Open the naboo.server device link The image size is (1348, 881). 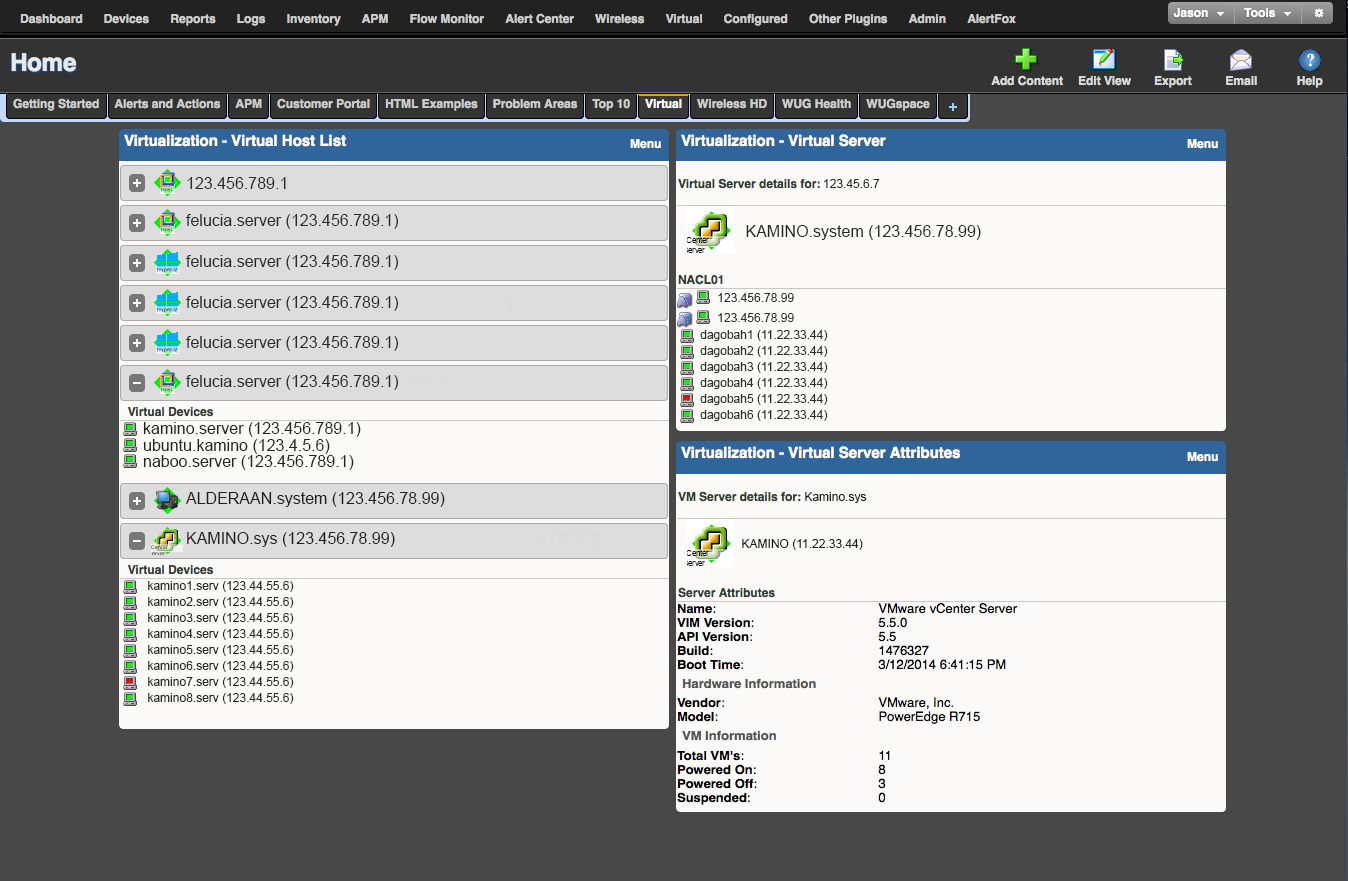248,461
